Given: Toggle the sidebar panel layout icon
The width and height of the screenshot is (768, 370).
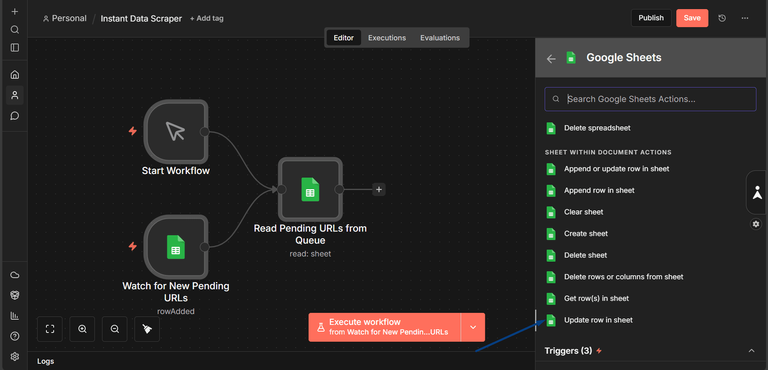Looking at the screenshot, I should point(15,48).
